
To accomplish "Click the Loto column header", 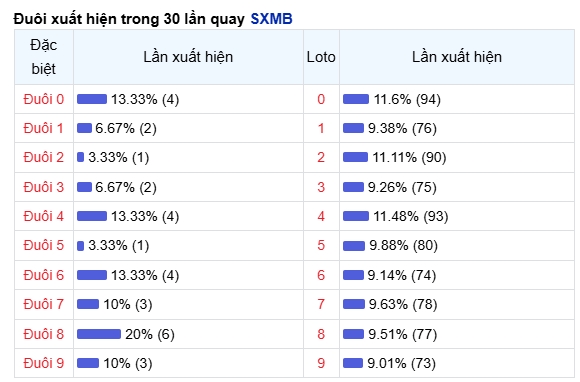I will coord(321,57).
